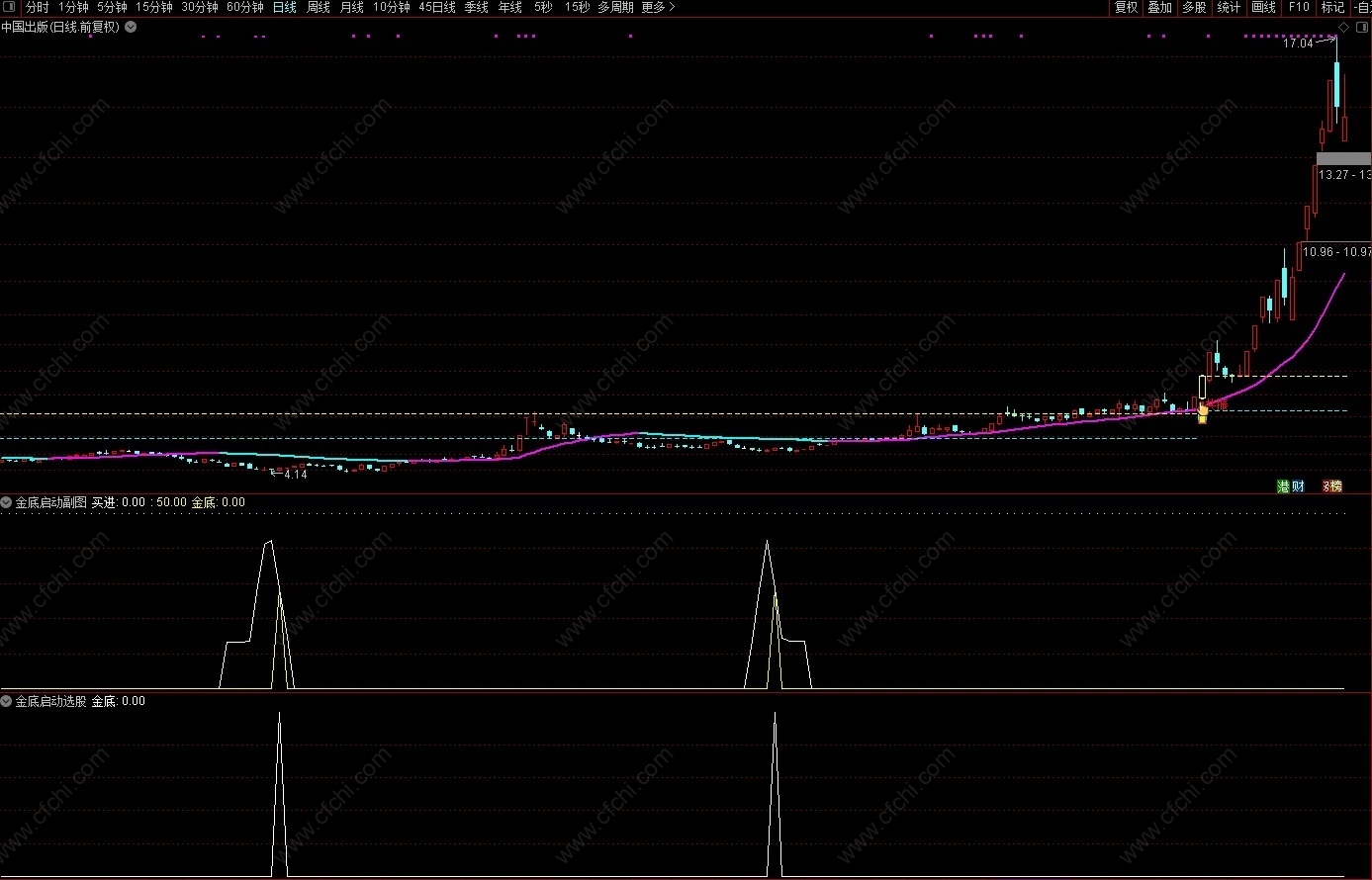Viewport: 1372px width, 880px height.
Task: Open the 画线 drawing tools button
Action: click(x=1263, y=7)
